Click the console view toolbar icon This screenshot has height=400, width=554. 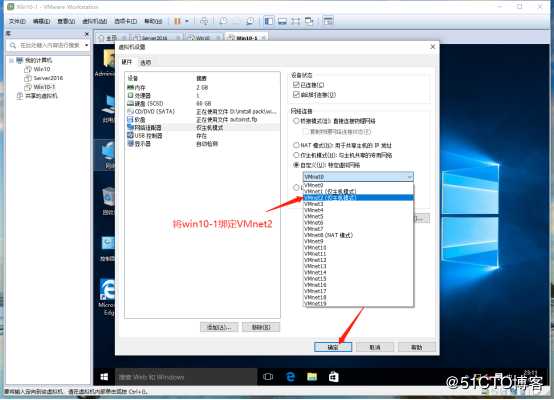click(328, 21)
